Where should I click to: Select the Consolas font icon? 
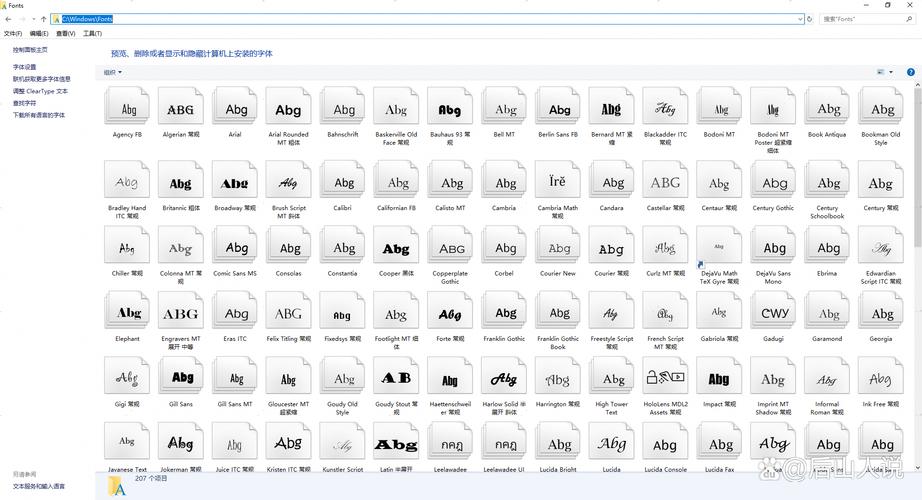click(289, 245)
